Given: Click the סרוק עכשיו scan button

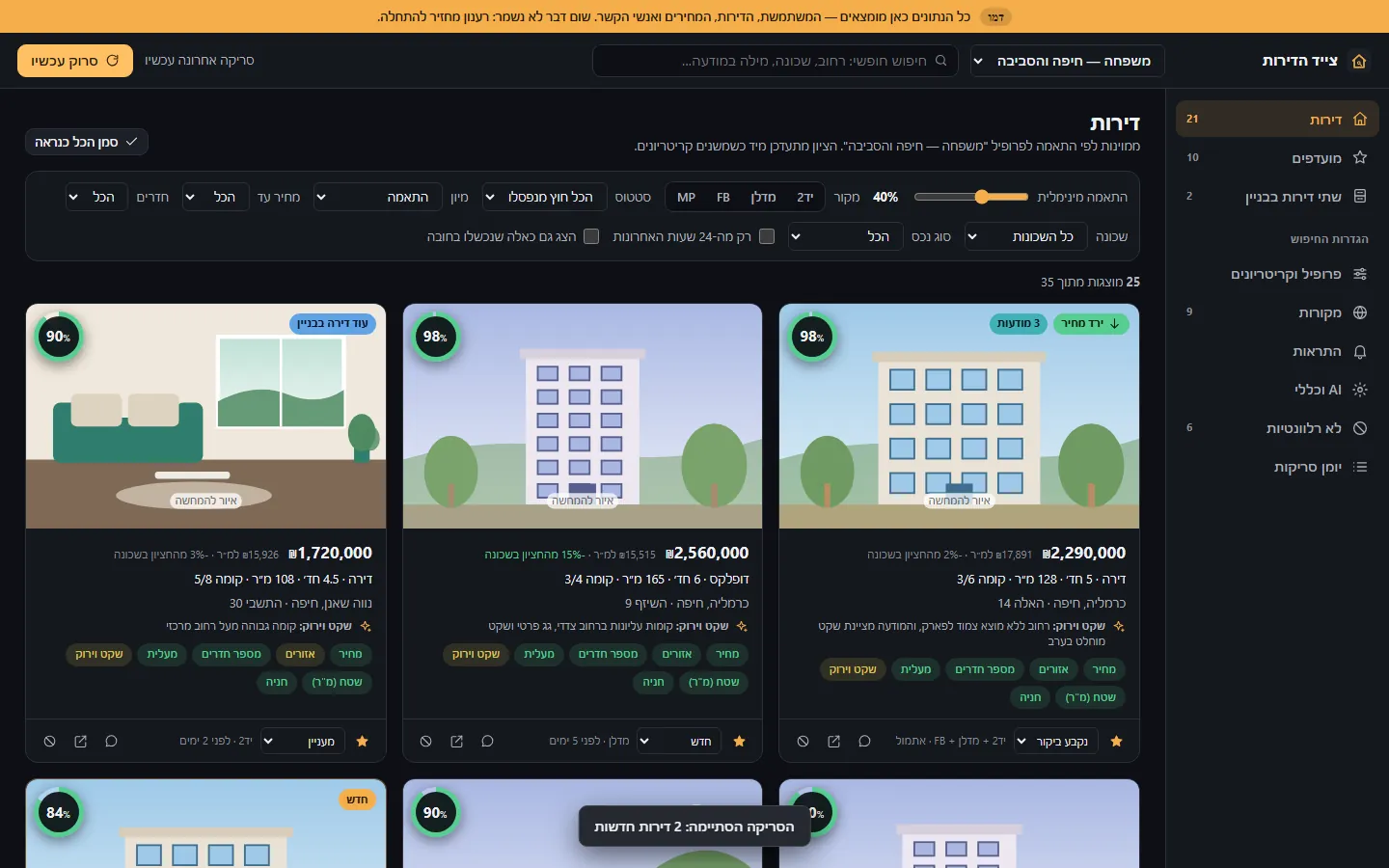Looking at the screenshot, I should coord(75,61).
